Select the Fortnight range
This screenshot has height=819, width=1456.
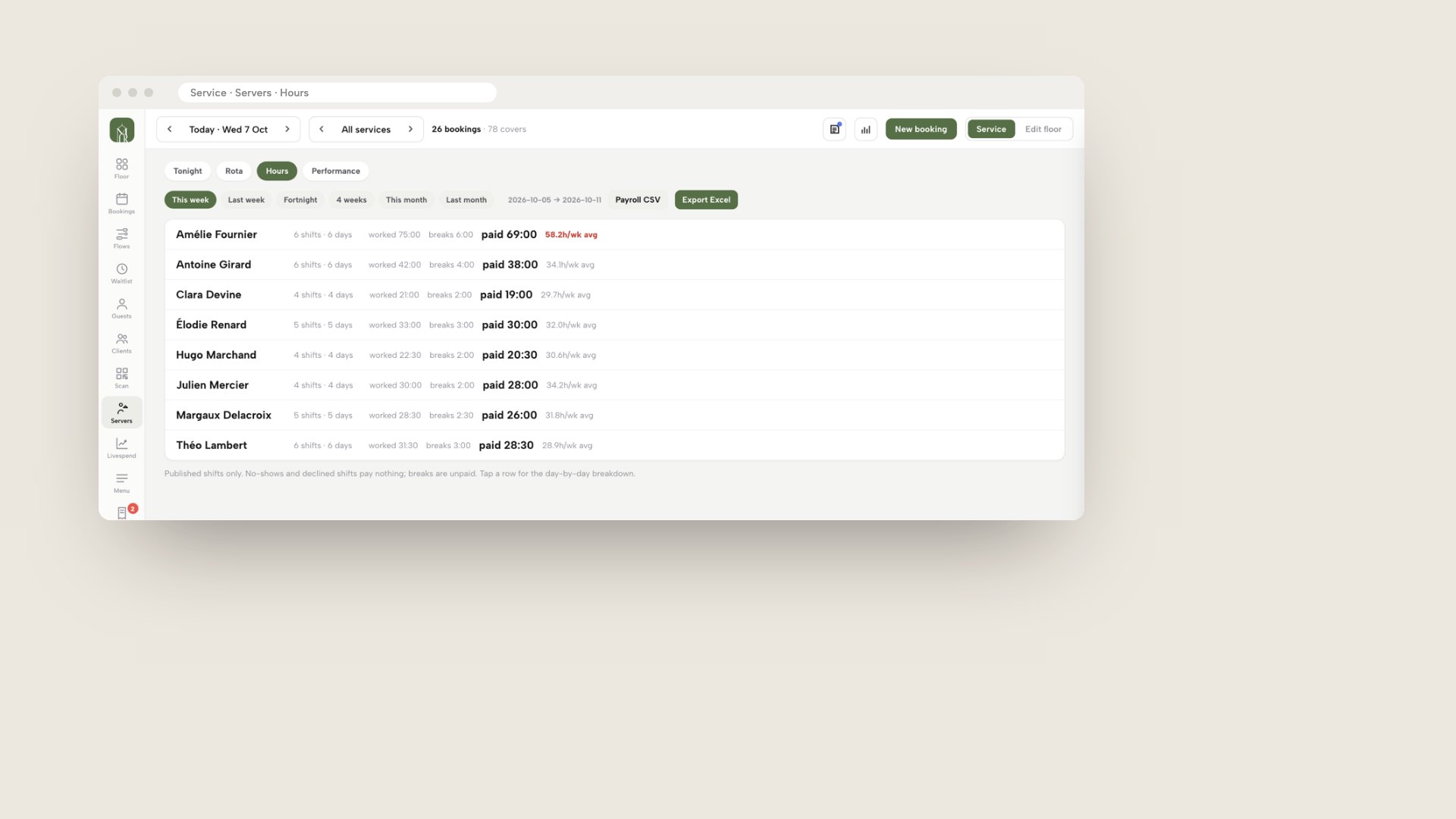point(300,200)
